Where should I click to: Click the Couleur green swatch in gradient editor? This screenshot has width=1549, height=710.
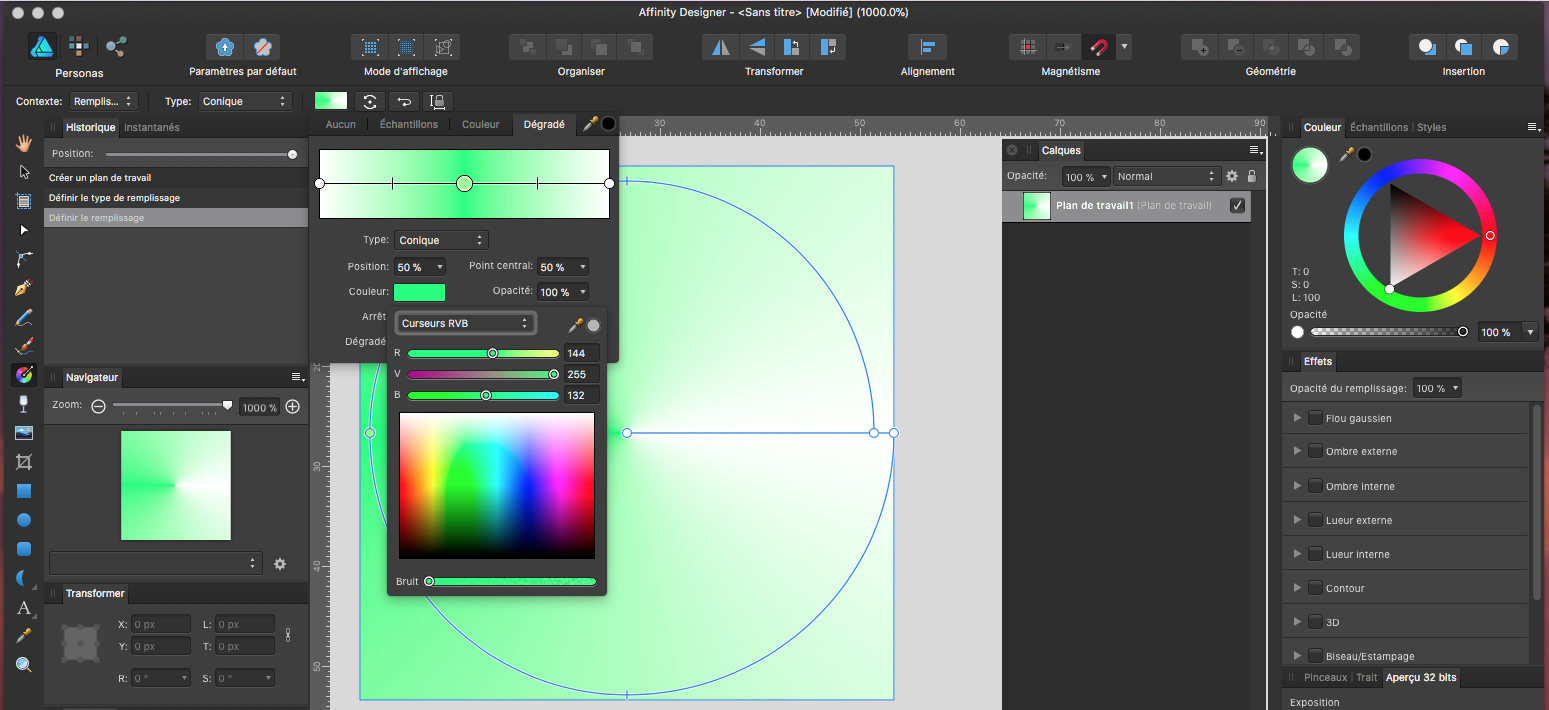pyautogui.click(x=420, y=292)
